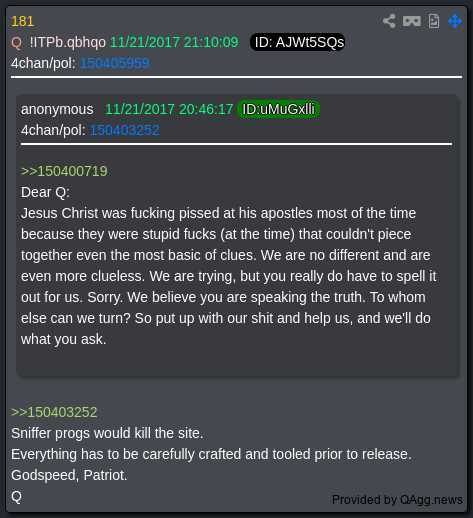This screenshot has width=473, height=518.
Task: Select the post number 181
Action: (x=22, y=21)
